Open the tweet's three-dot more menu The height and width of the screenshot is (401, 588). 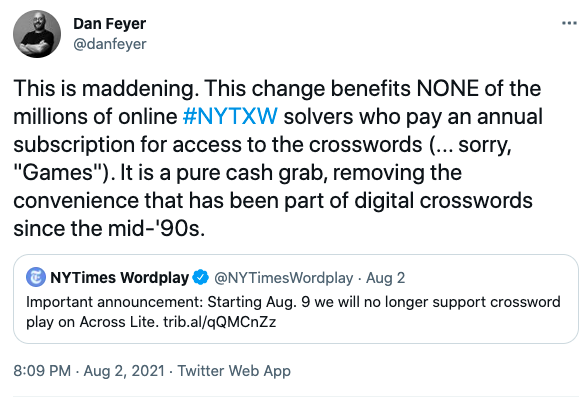(x=569, y=23)
